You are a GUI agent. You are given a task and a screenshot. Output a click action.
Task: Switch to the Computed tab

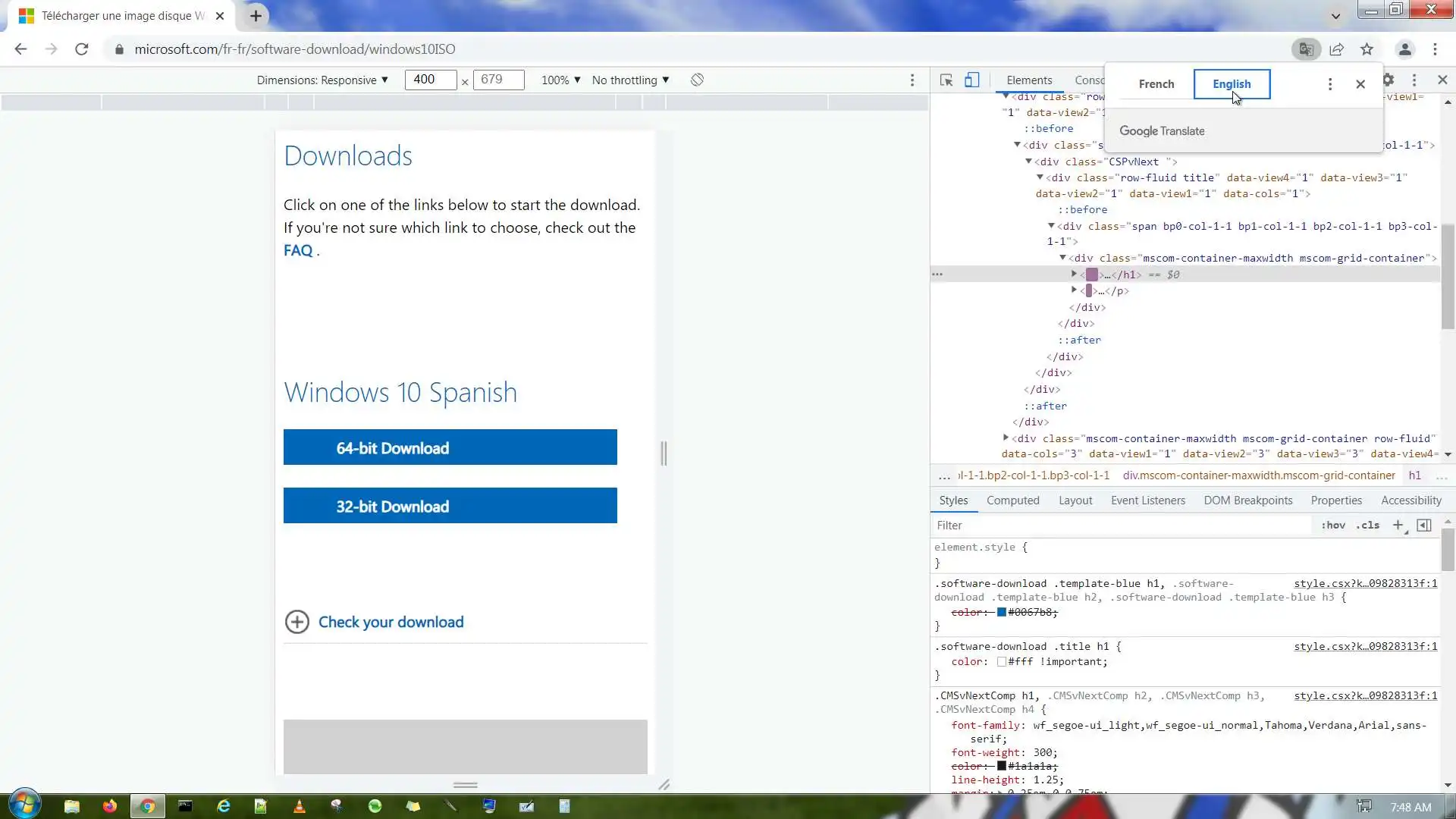pos(1012,500)
